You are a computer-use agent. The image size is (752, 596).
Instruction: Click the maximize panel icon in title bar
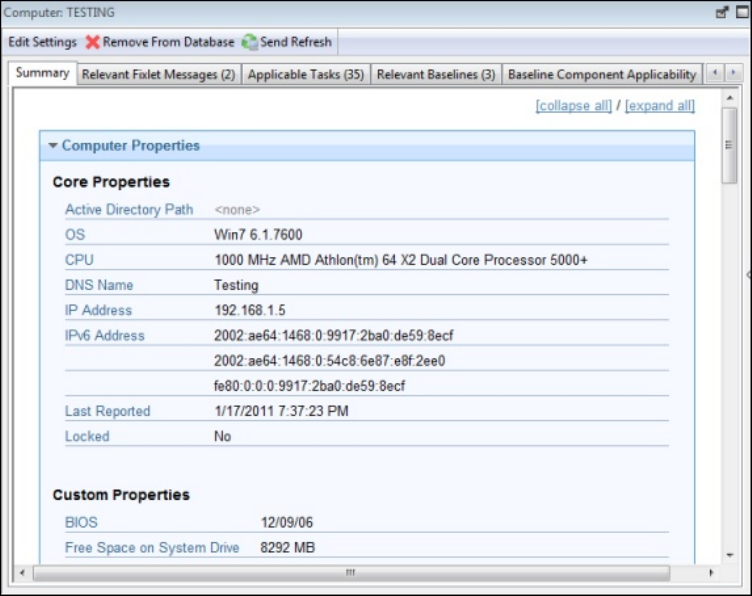(x=743, y=12)
